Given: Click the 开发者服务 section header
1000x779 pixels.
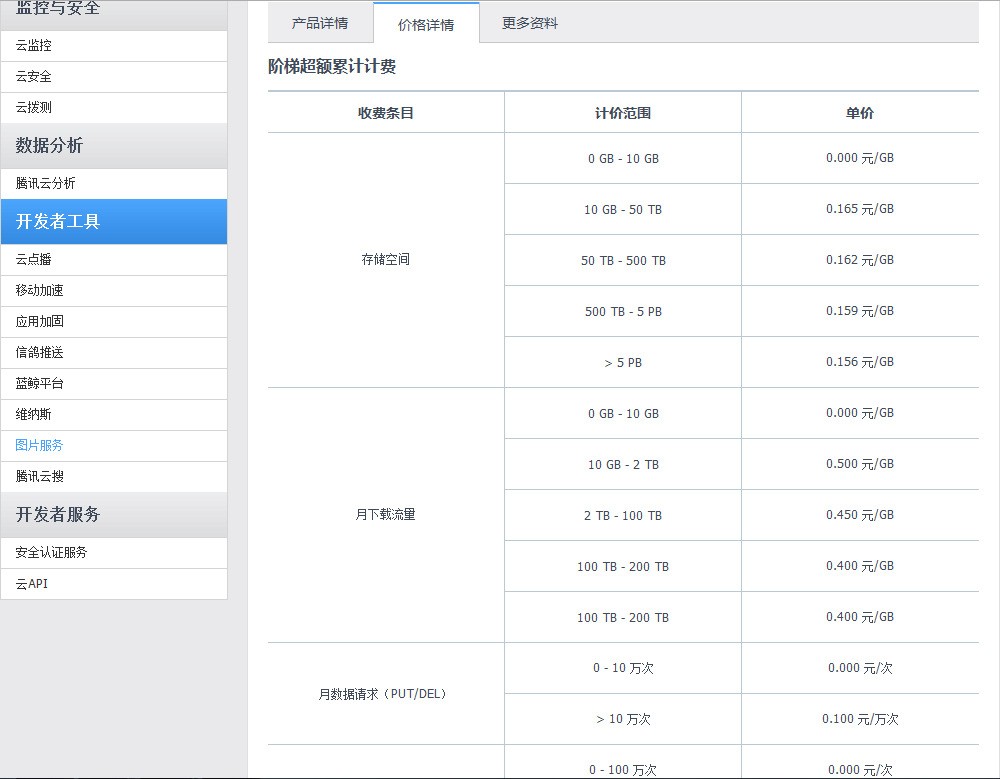Looking at the screenshot, I should click(x=114, y=514).
